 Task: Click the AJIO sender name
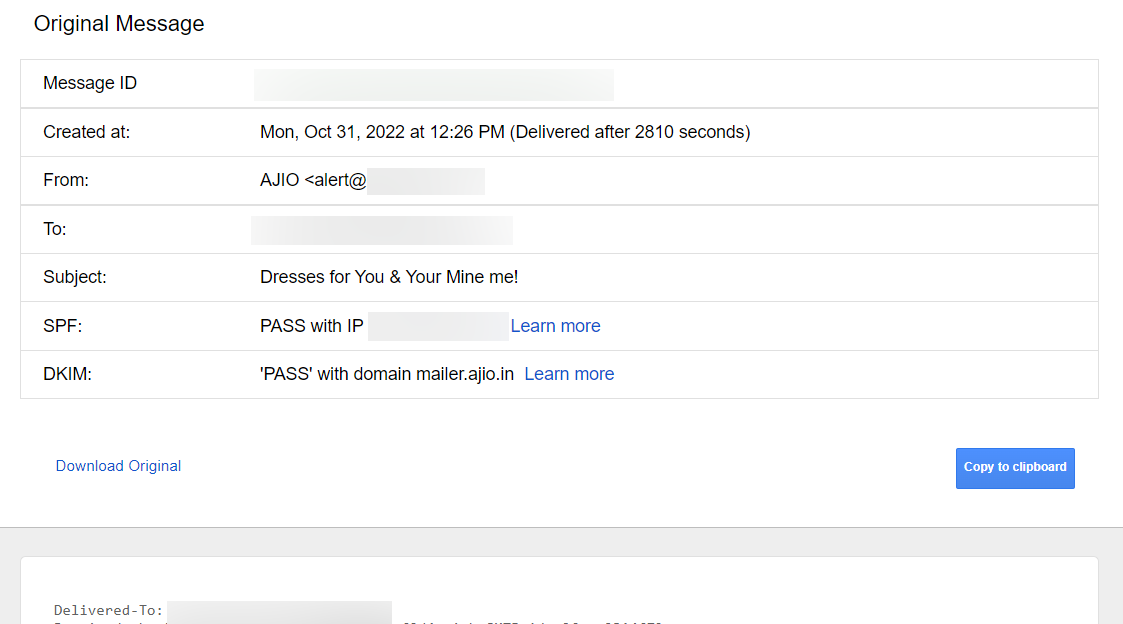280,181
